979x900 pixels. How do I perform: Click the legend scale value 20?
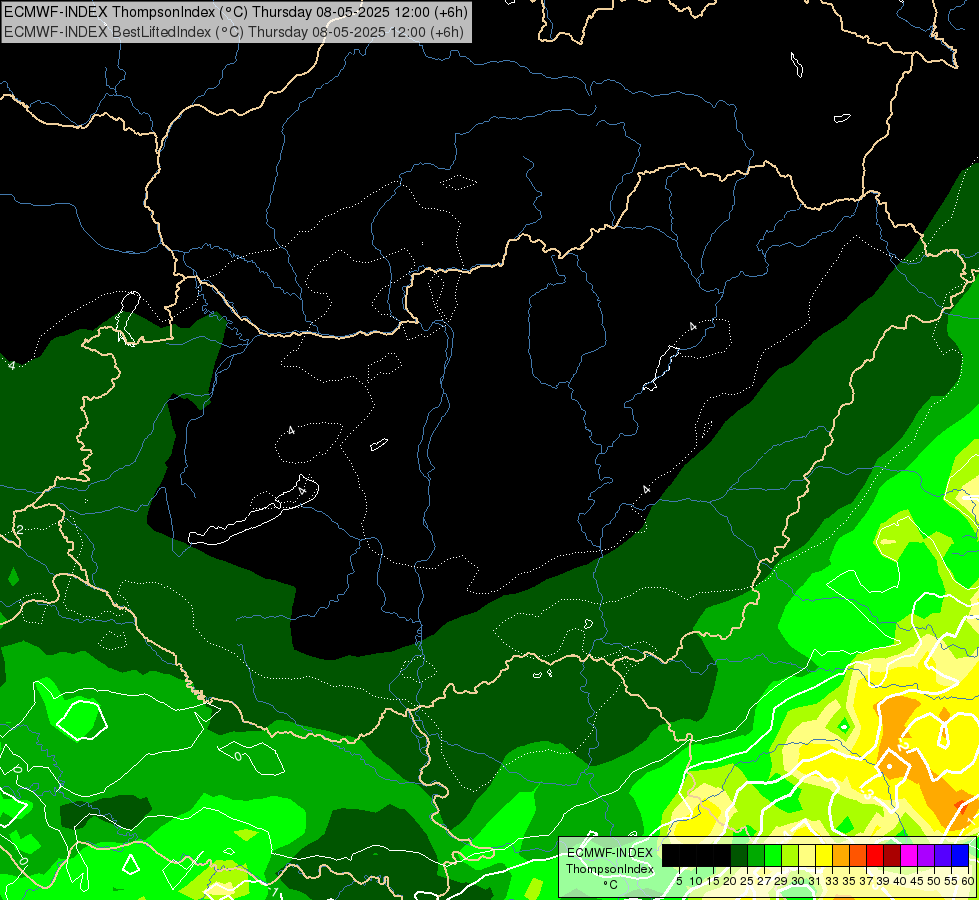pos(730,881)
